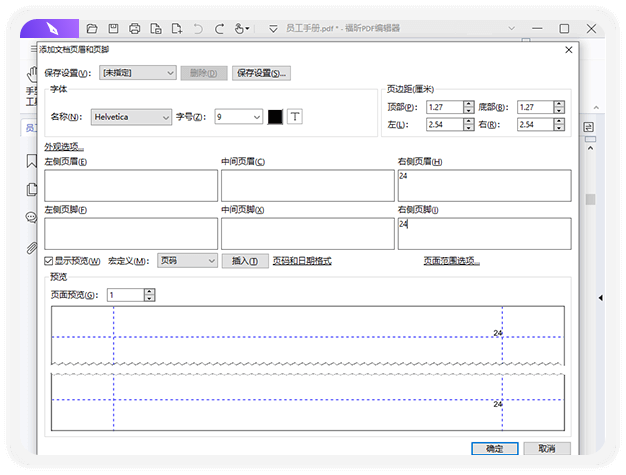Click the print icon

(x=135, y=29)
